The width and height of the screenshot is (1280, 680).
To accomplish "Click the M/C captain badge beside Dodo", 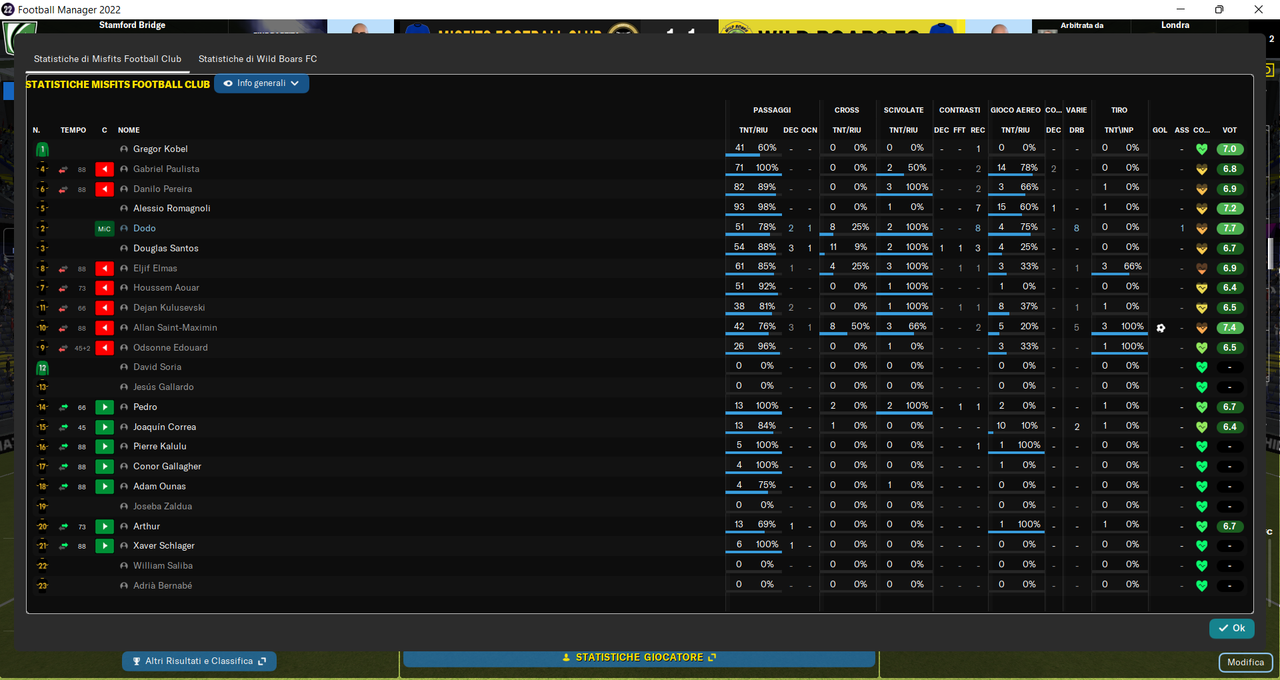I will pos(104,229).
